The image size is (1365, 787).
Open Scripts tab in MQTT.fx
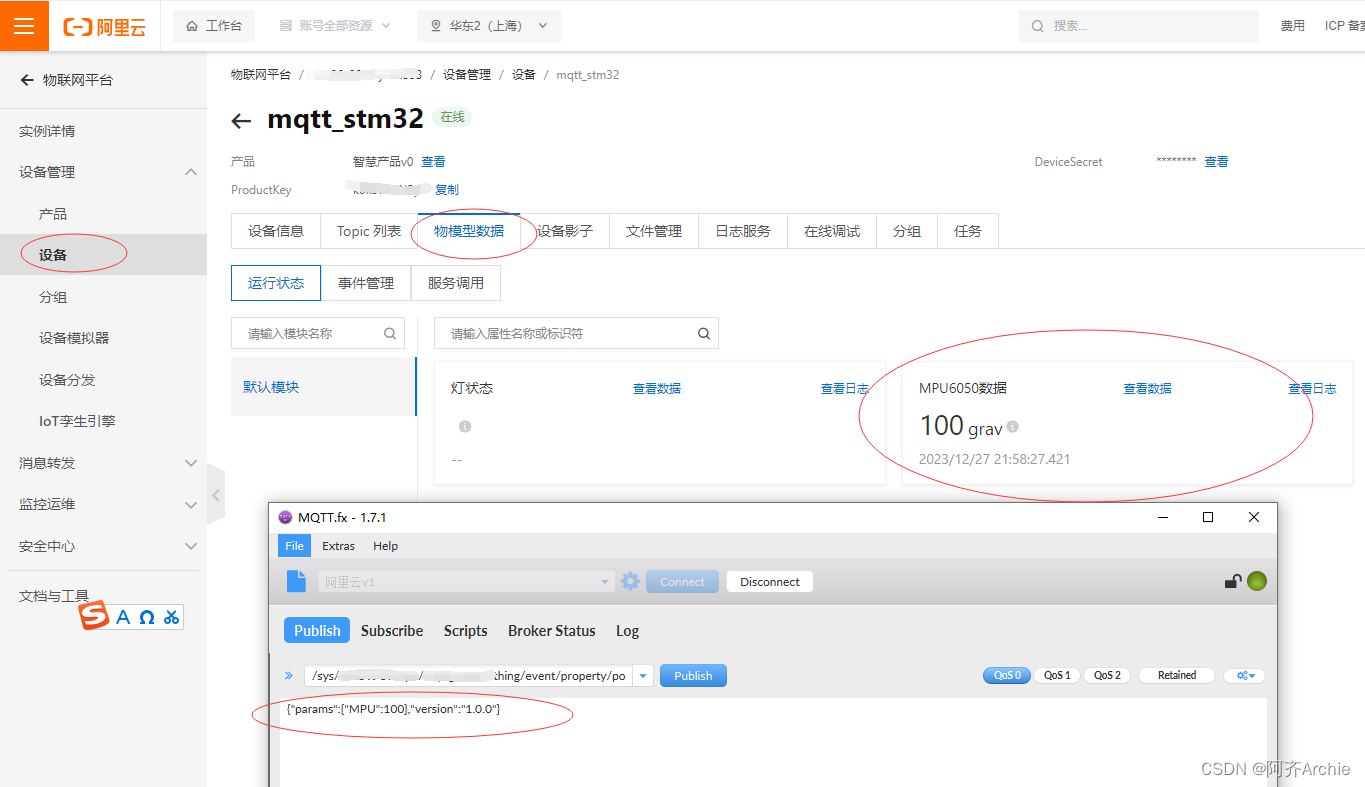click(x=466, y=631)
